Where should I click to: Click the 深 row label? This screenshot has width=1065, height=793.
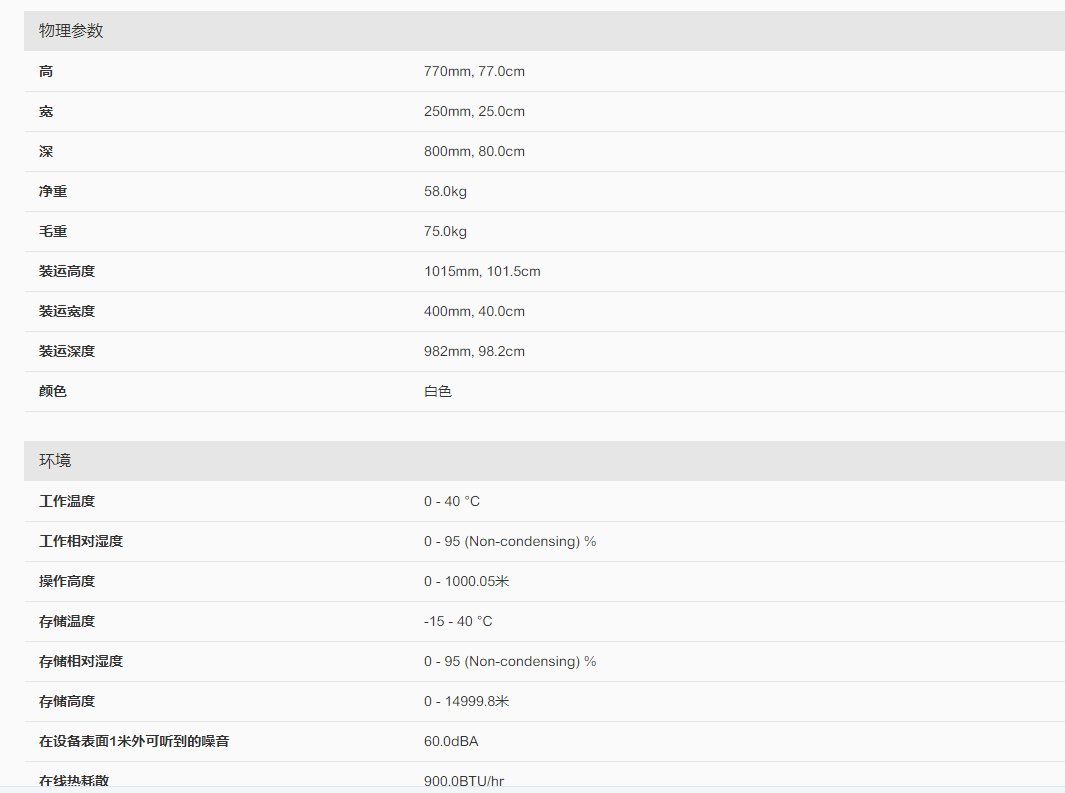[46, 151]
